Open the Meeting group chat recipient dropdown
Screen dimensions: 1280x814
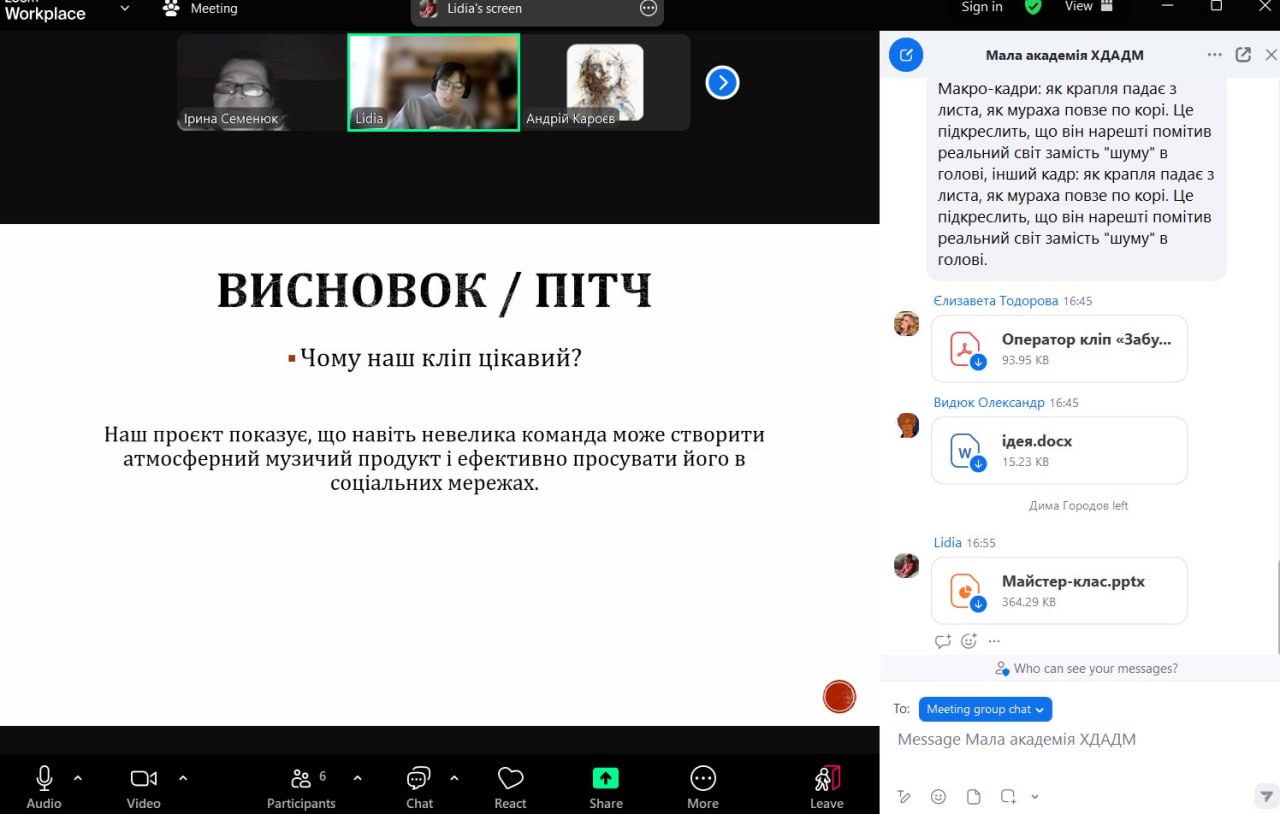coord(985,709)
